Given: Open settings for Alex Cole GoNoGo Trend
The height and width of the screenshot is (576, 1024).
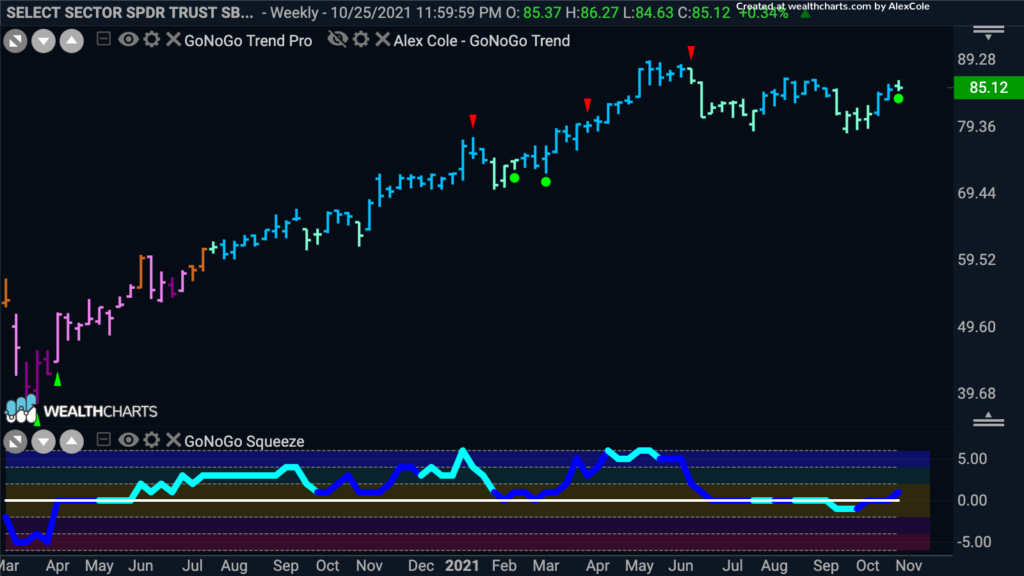Looking at the screenshot, I should 361,40.
